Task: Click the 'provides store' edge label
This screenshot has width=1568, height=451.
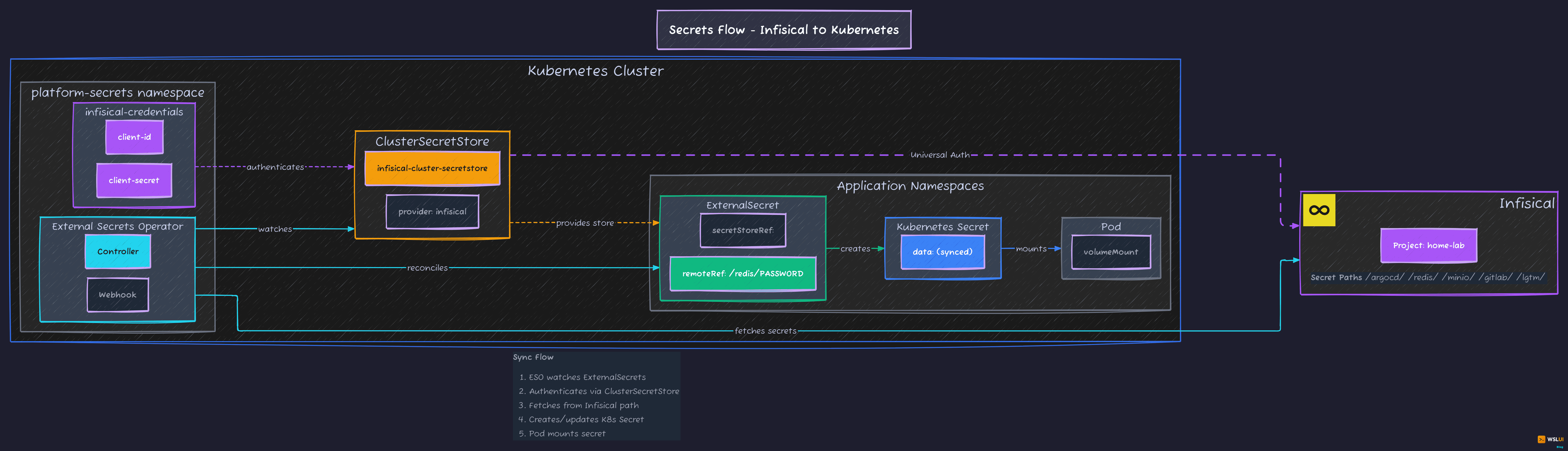Action: coord(585,223)
